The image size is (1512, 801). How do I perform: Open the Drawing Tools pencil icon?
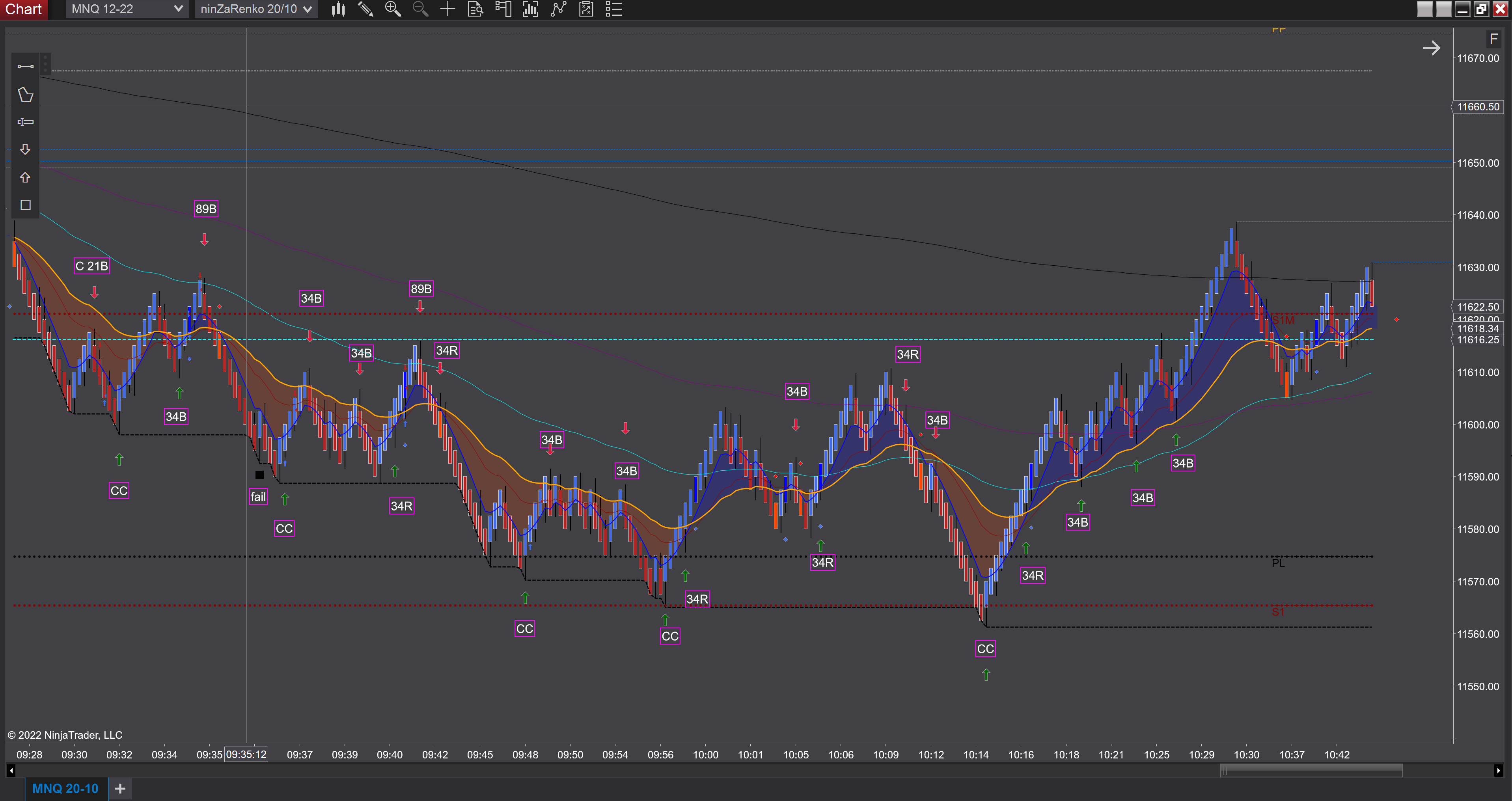coord(365,9)
